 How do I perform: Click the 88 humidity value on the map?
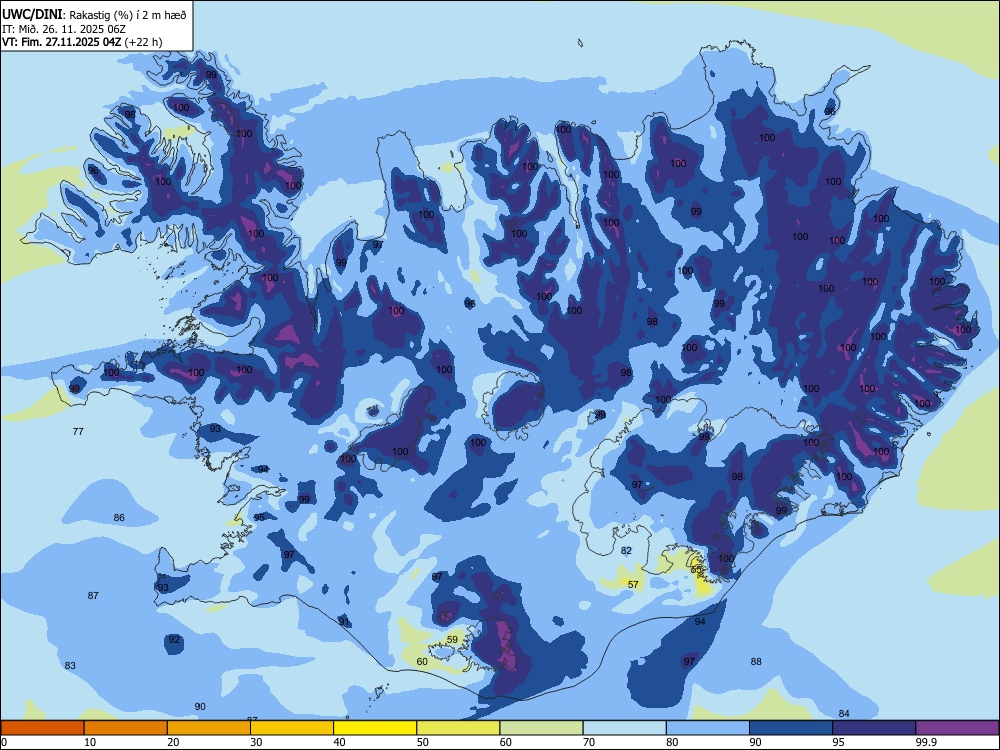pyautogui.click(x=756, y=661)
